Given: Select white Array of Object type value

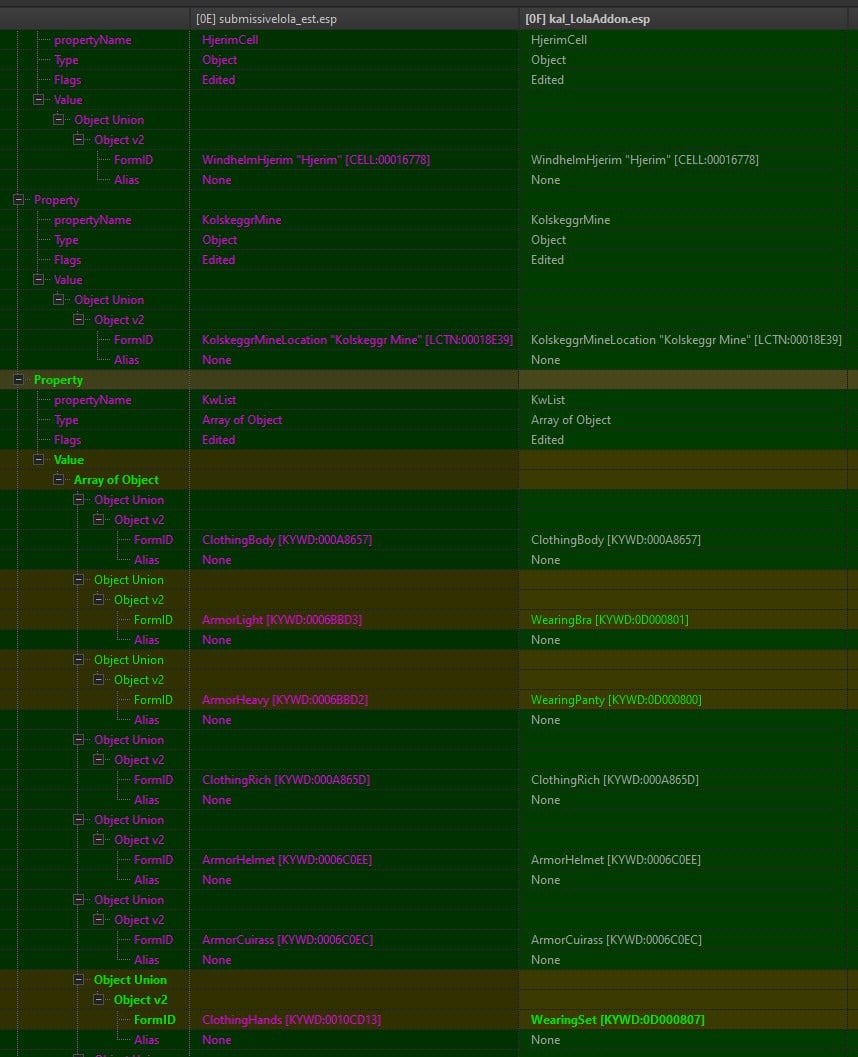Looking at the screenshot, I should 571,420.
